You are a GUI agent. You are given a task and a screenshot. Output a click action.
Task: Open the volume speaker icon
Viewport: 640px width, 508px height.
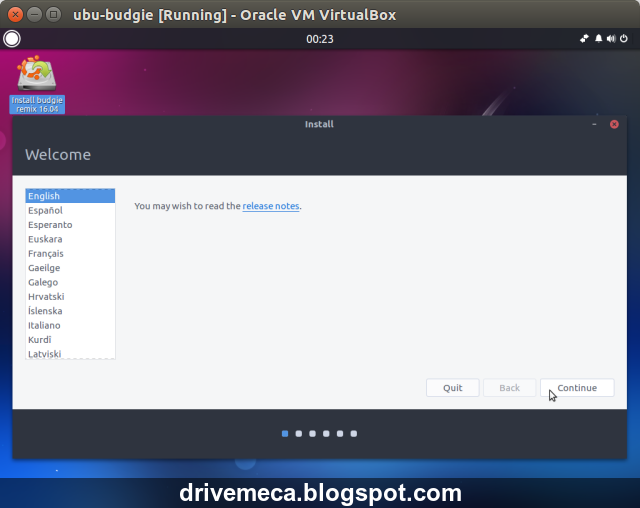(611, 39)
